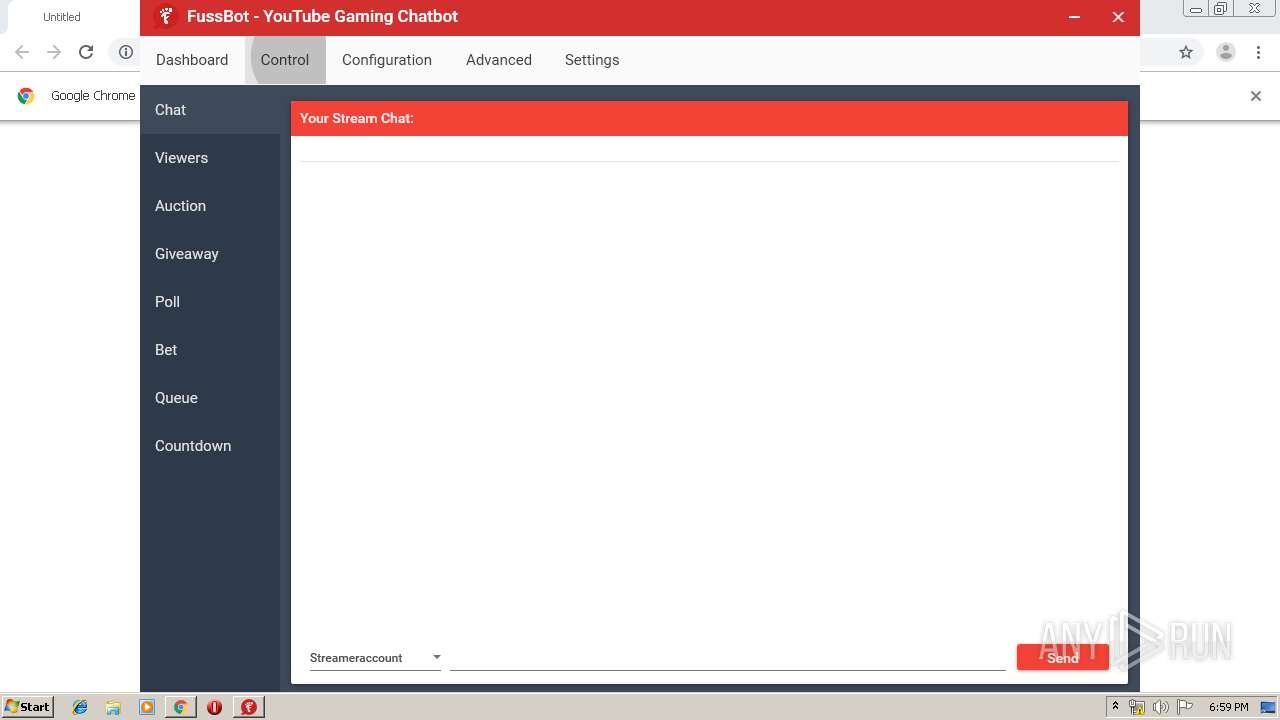
Task: Open the Windows Start menu
Action: tap(28, 707)
